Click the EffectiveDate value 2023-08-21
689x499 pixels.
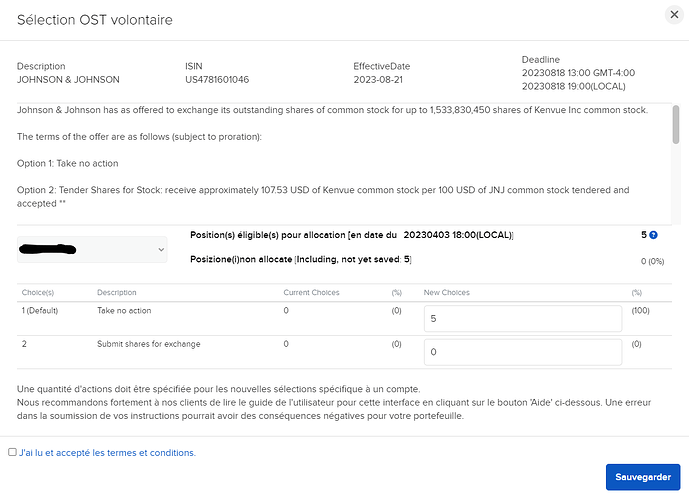point(380,79)
